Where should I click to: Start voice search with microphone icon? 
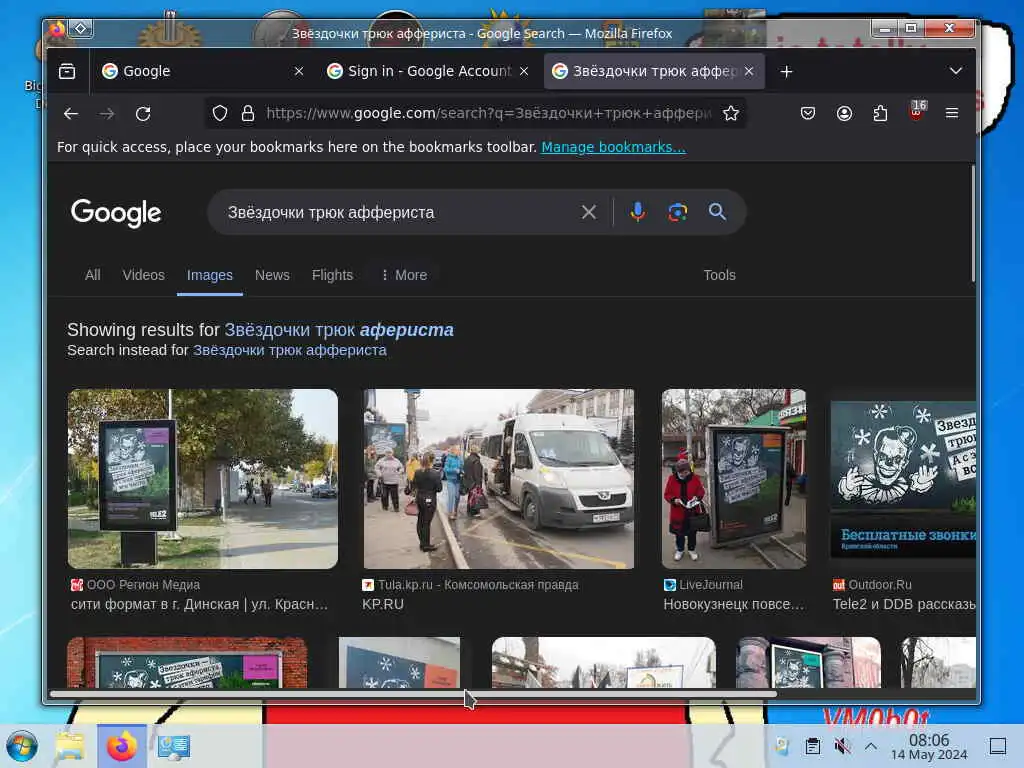click(638, 212)
